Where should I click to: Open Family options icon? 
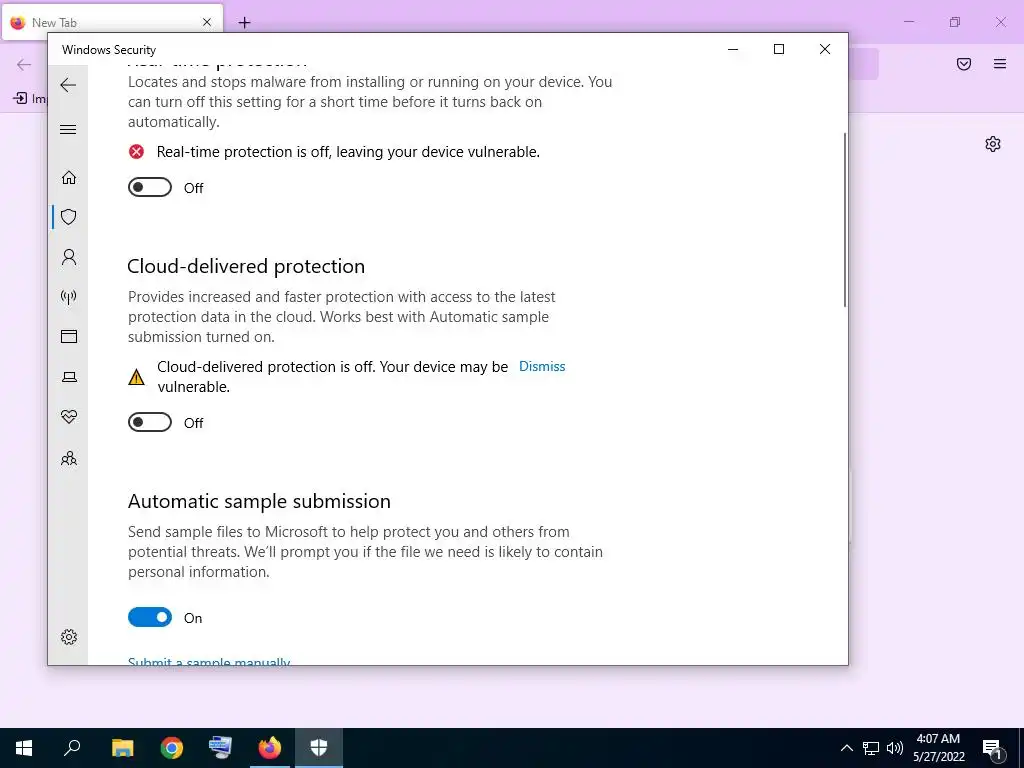(x=69, y=458)
